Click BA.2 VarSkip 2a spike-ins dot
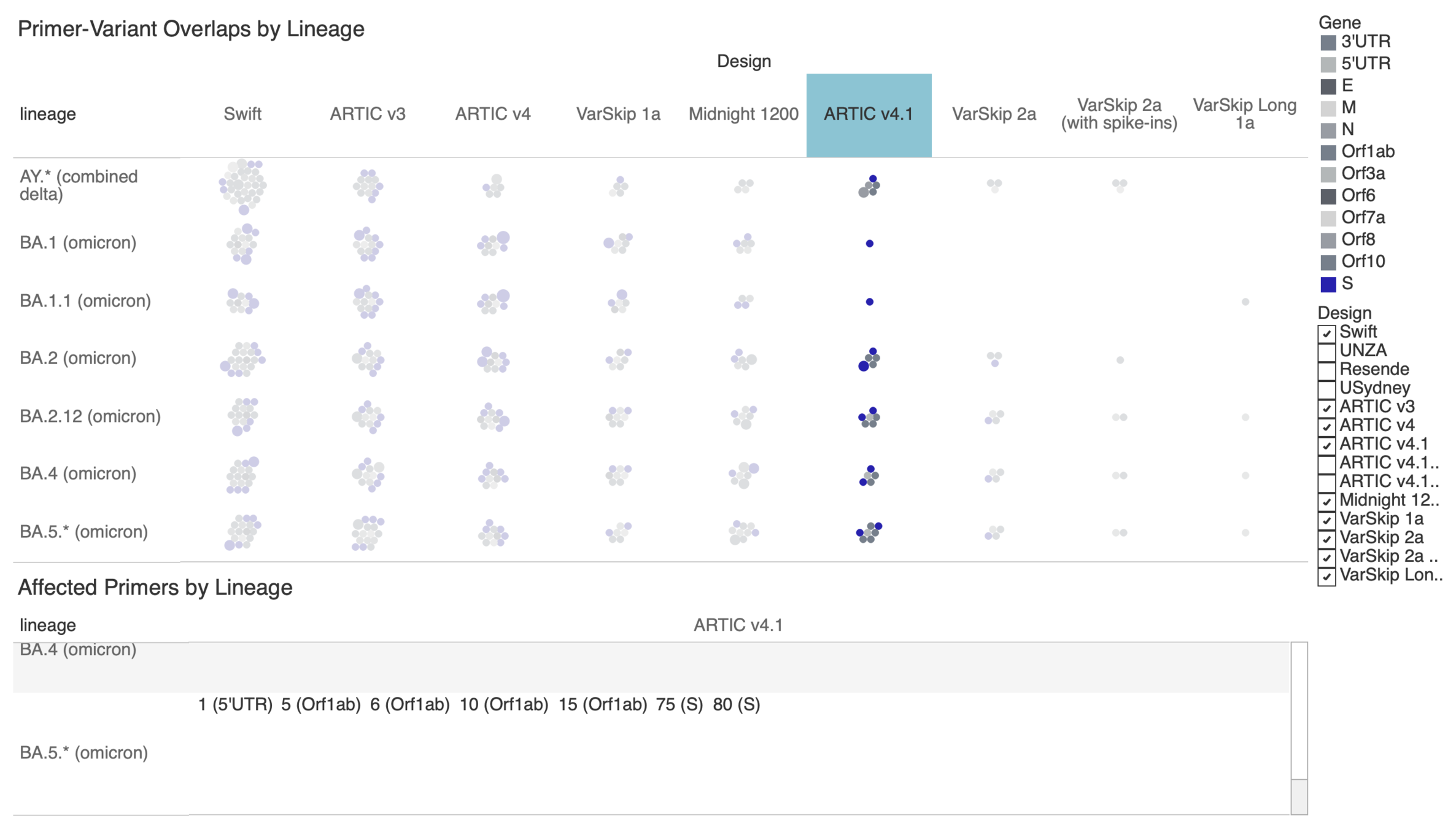Image resolution: width=1456 pixels, height=829 pixels. pos(1120,360)
